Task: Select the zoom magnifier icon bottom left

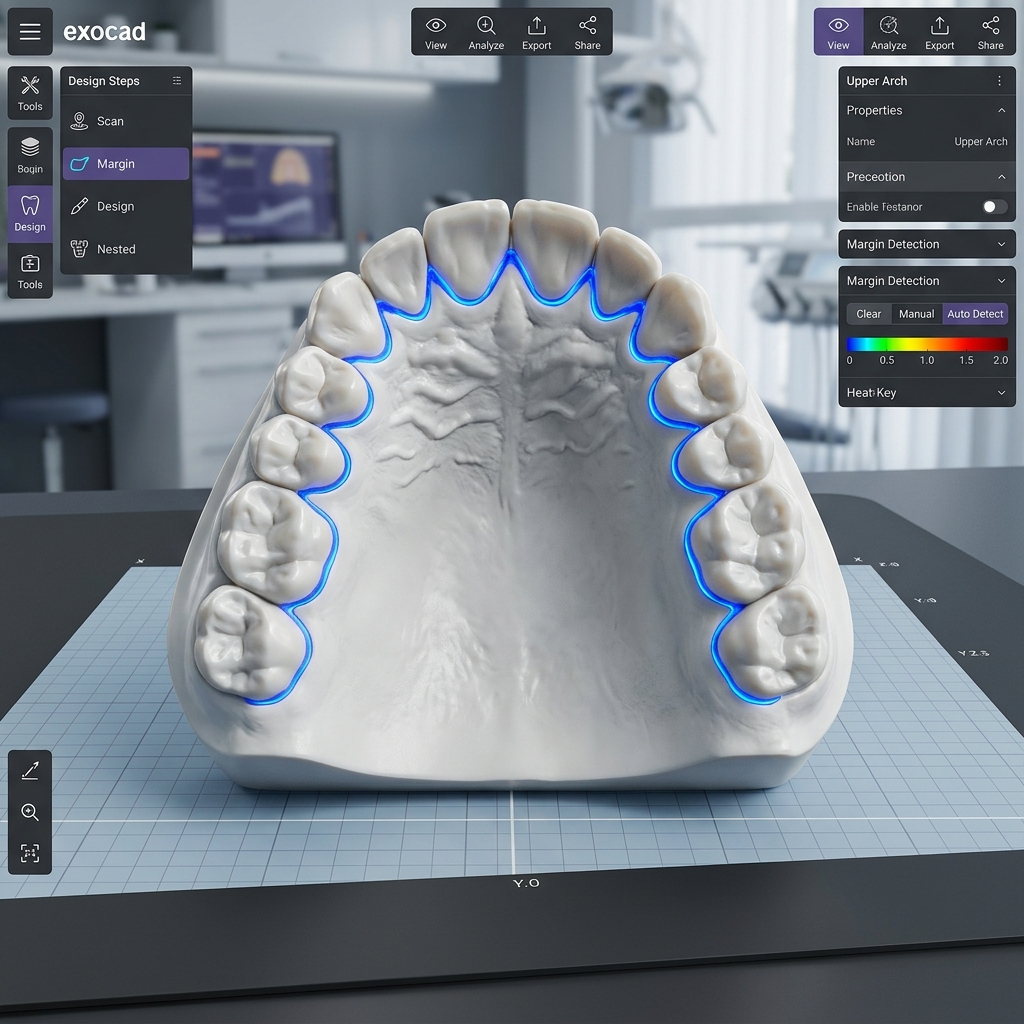Action: (x=29, y=812)
